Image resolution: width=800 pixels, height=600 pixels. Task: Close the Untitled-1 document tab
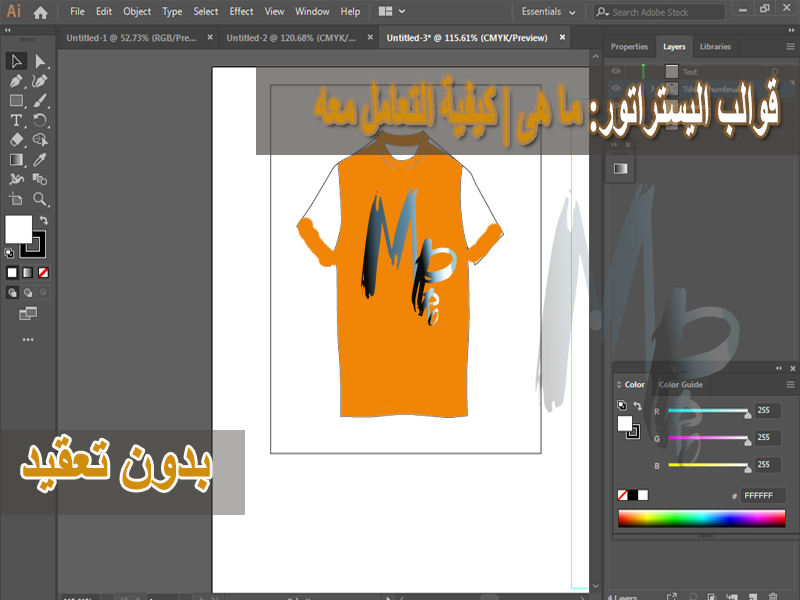click(210, 37)
